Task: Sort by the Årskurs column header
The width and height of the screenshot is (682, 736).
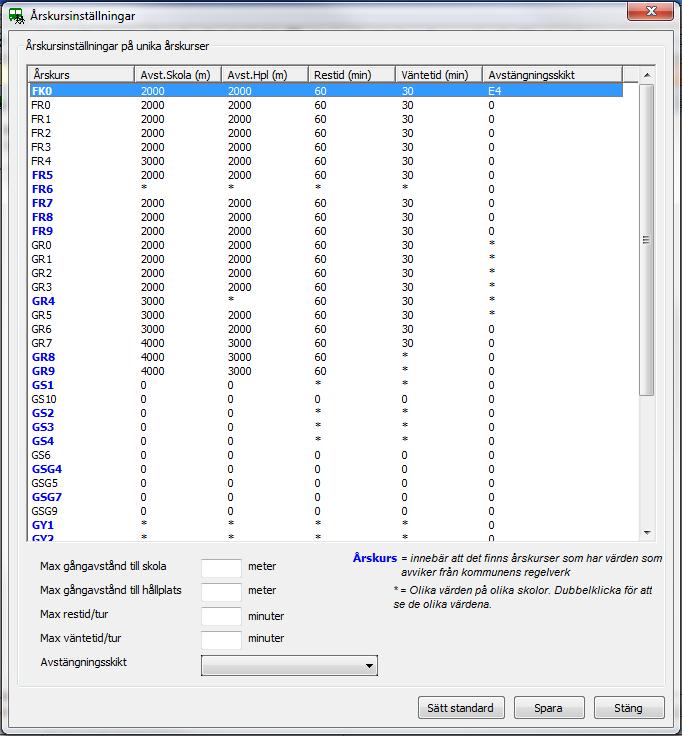Action: pyautogui.click(x=81, y=75)
